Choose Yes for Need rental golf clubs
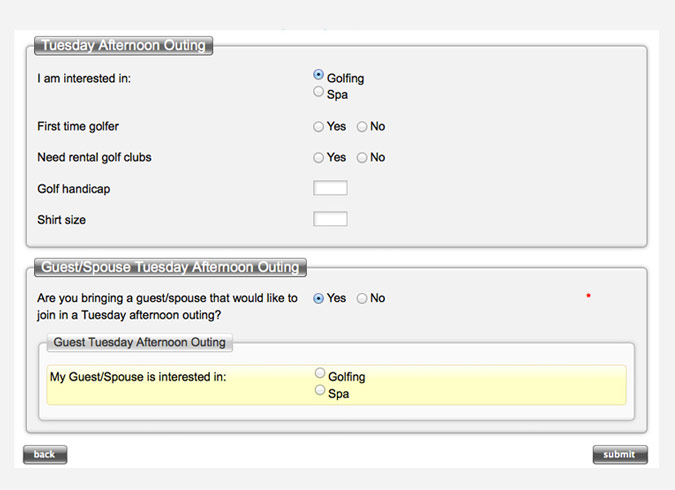The image size is (675, 490). [319, 158]
